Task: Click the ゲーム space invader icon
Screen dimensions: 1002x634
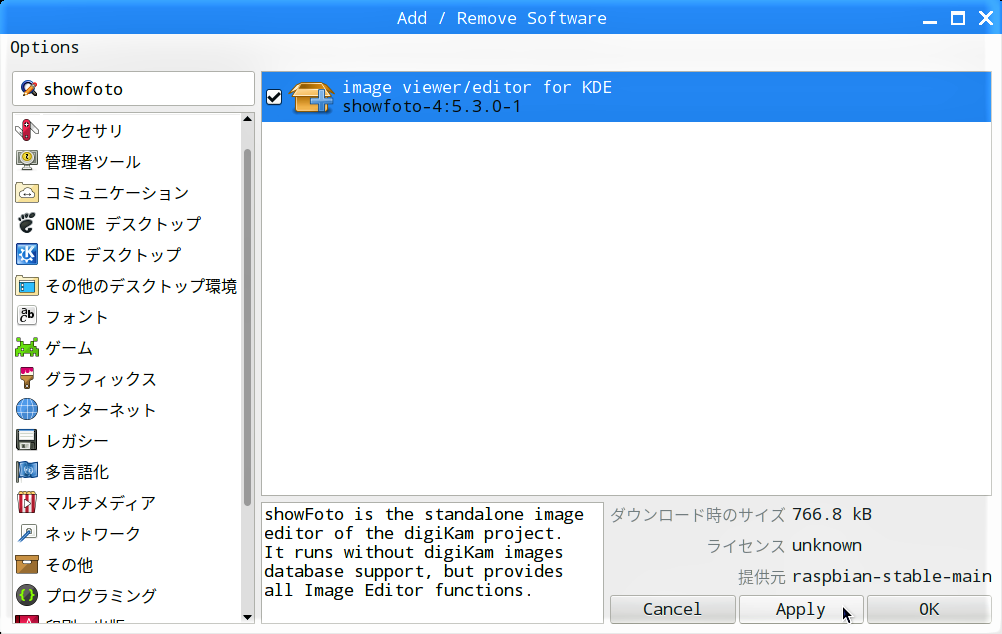Action: point(27,348)
